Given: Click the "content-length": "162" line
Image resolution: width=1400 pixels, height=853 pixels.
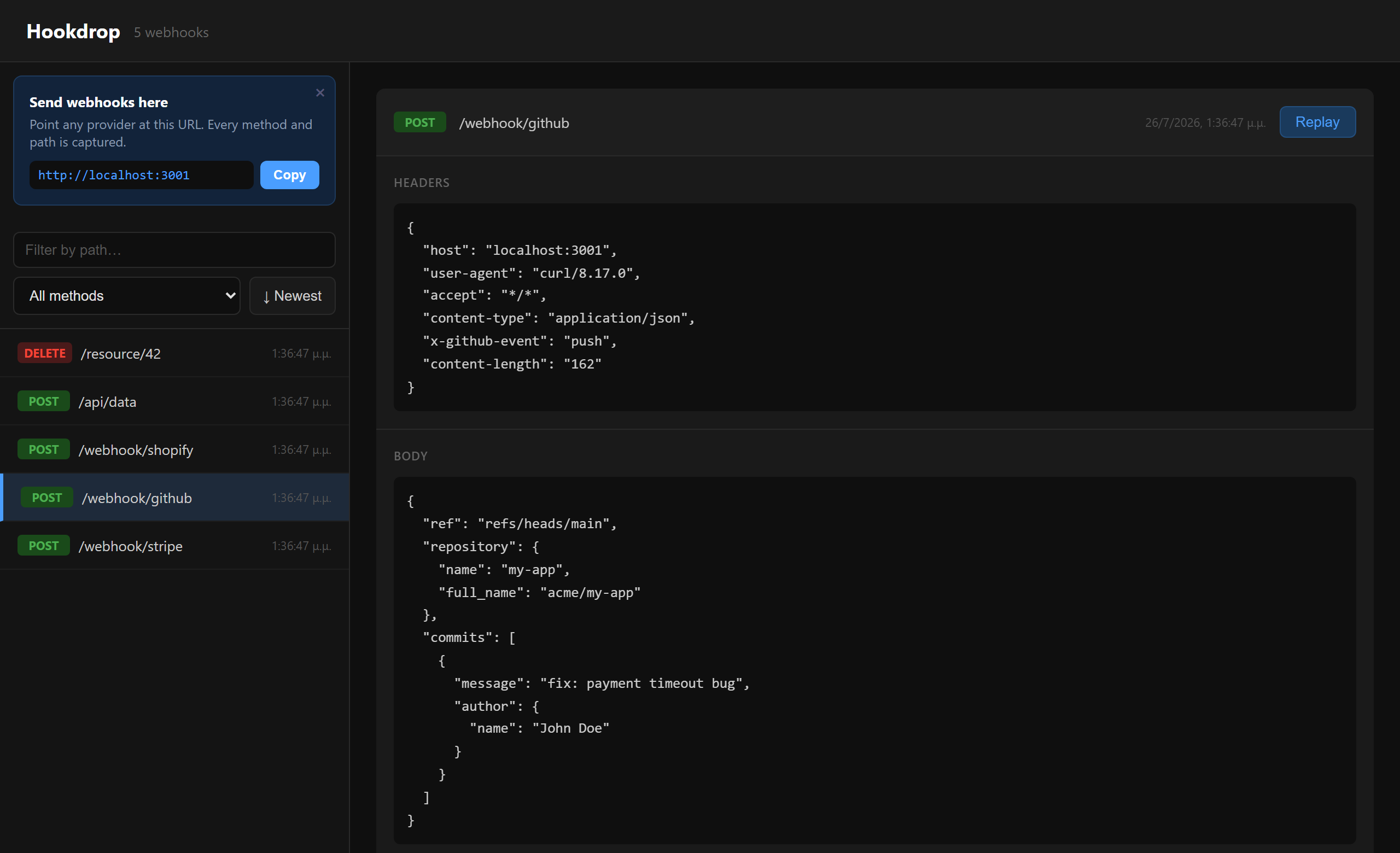Looking at the screenshot, I should coord(512,364).
